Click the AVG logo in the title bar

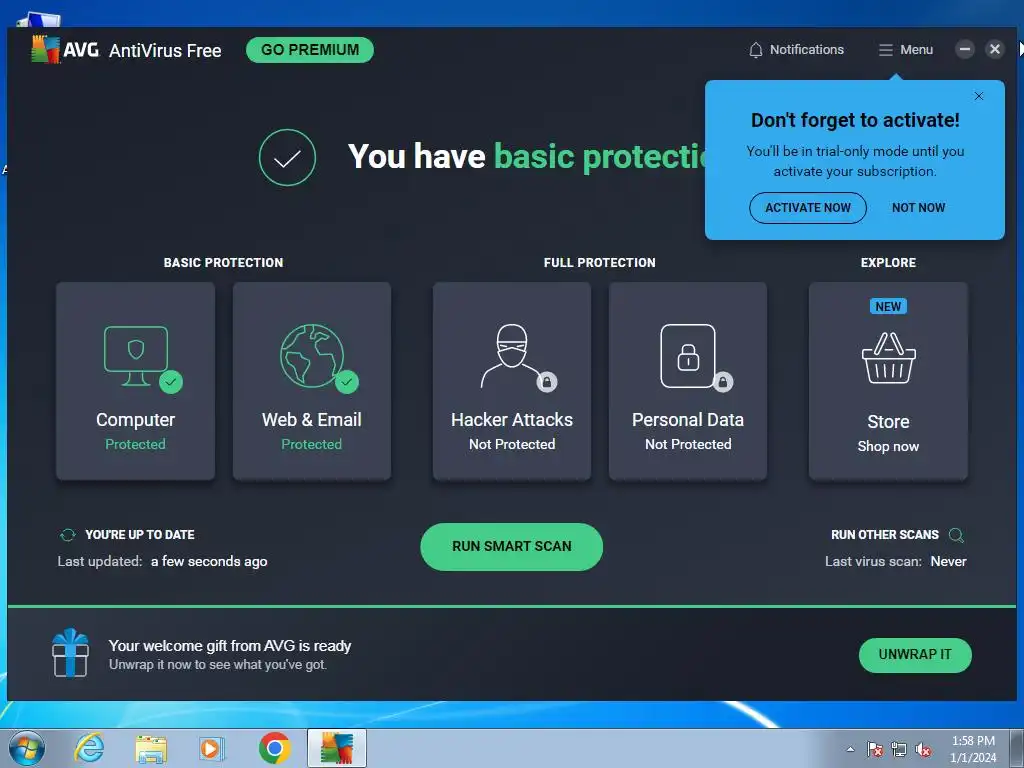pyautogui.click(x=65, y=50)
